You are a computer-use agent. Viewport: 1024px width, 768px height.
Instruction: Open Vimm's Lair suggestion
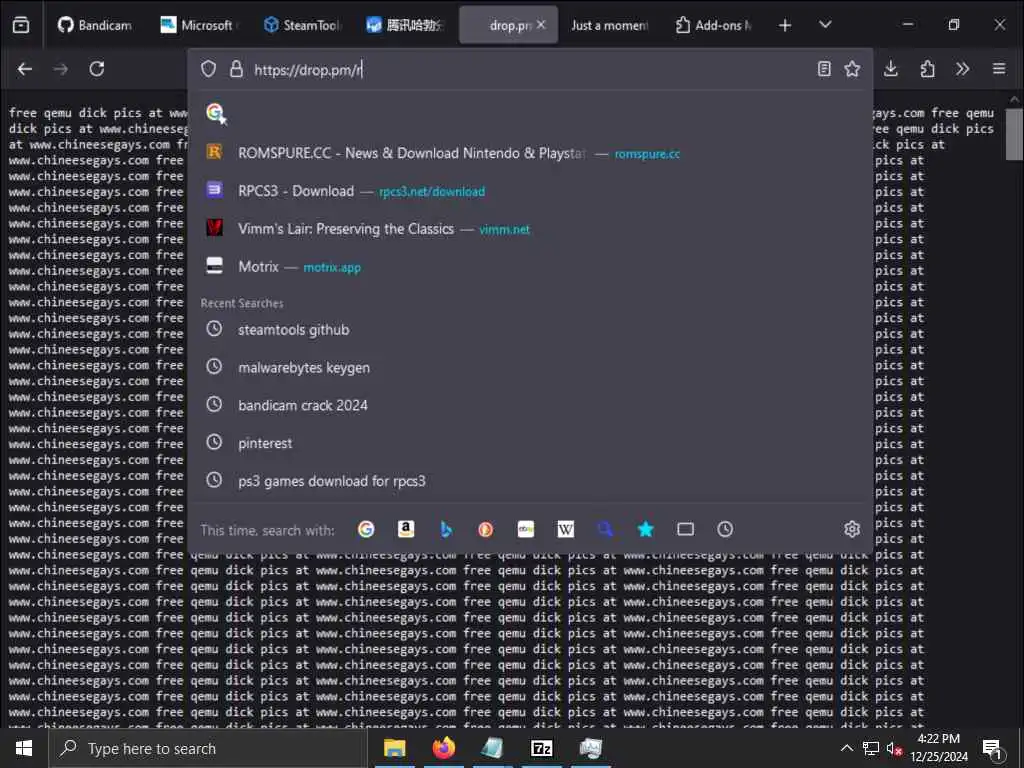530,229
